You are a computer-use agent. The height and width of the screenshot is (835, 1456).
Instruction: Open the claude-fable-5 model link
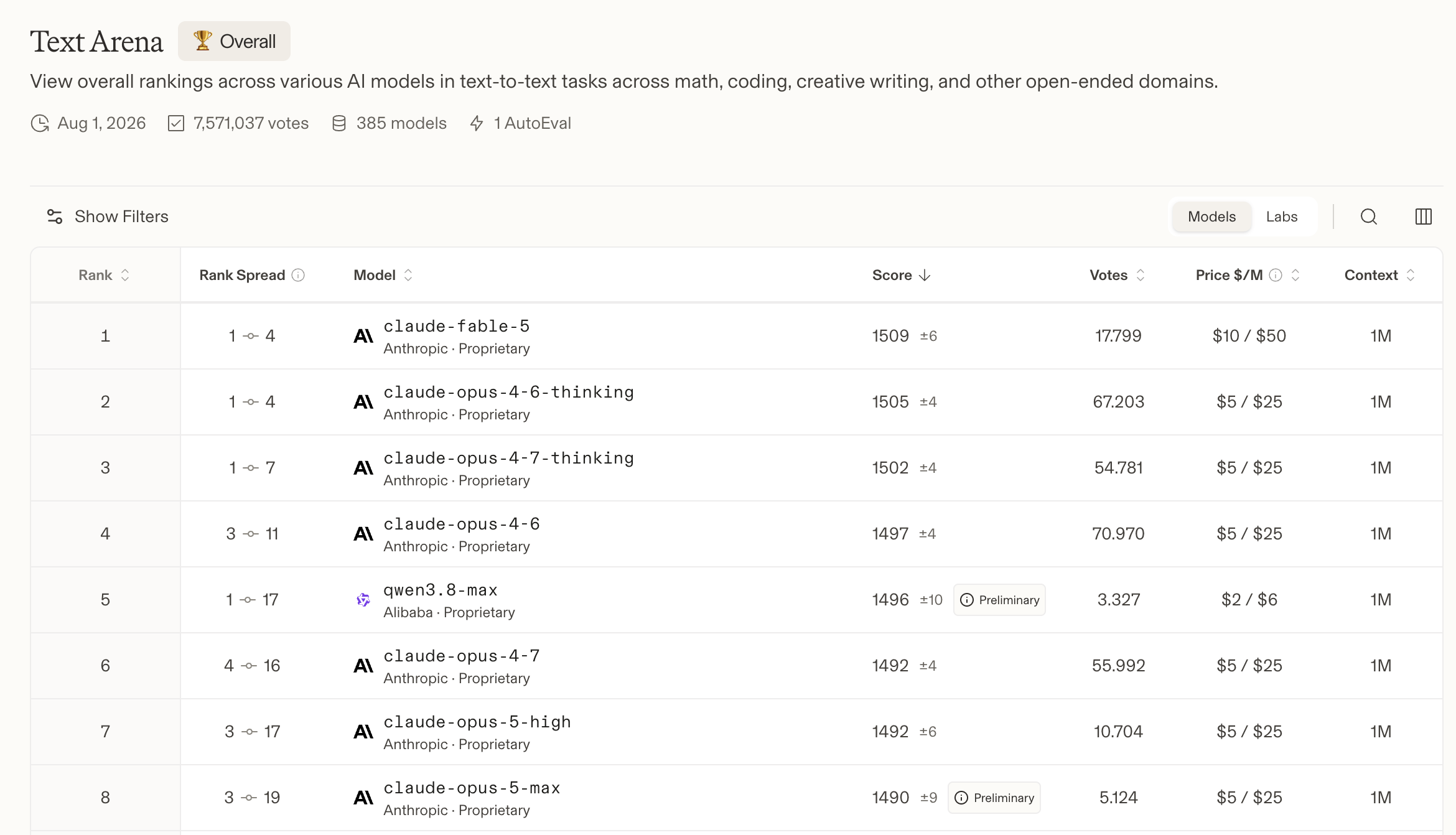click(457, 326)
